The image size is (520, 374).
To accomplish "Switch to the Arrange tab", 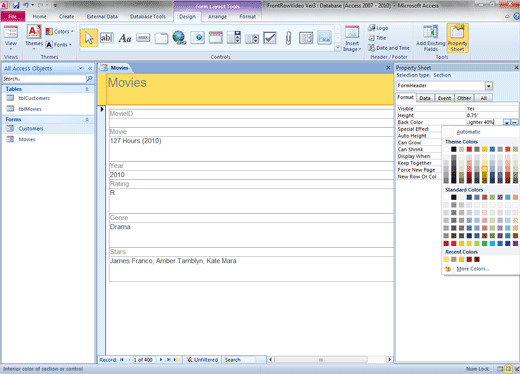I will pos(217,16).
